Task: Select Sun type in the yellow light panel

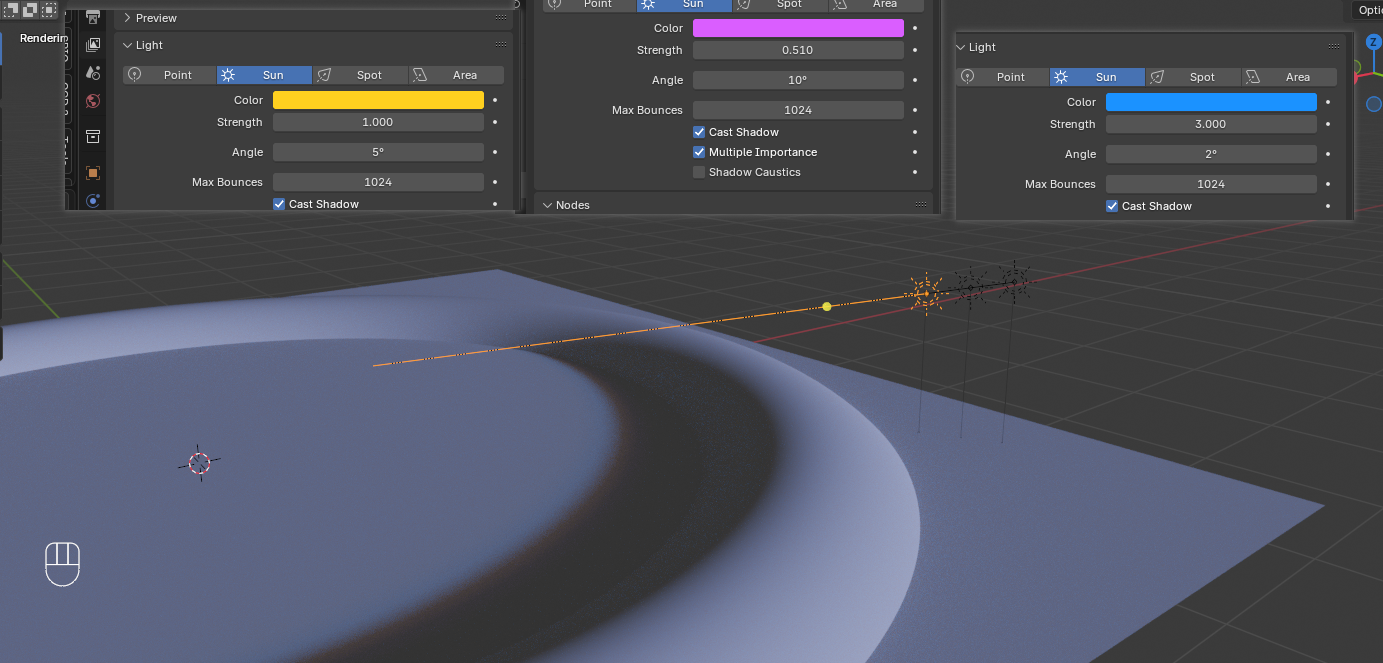Action: pyautogui.click(x=264, y=75)
